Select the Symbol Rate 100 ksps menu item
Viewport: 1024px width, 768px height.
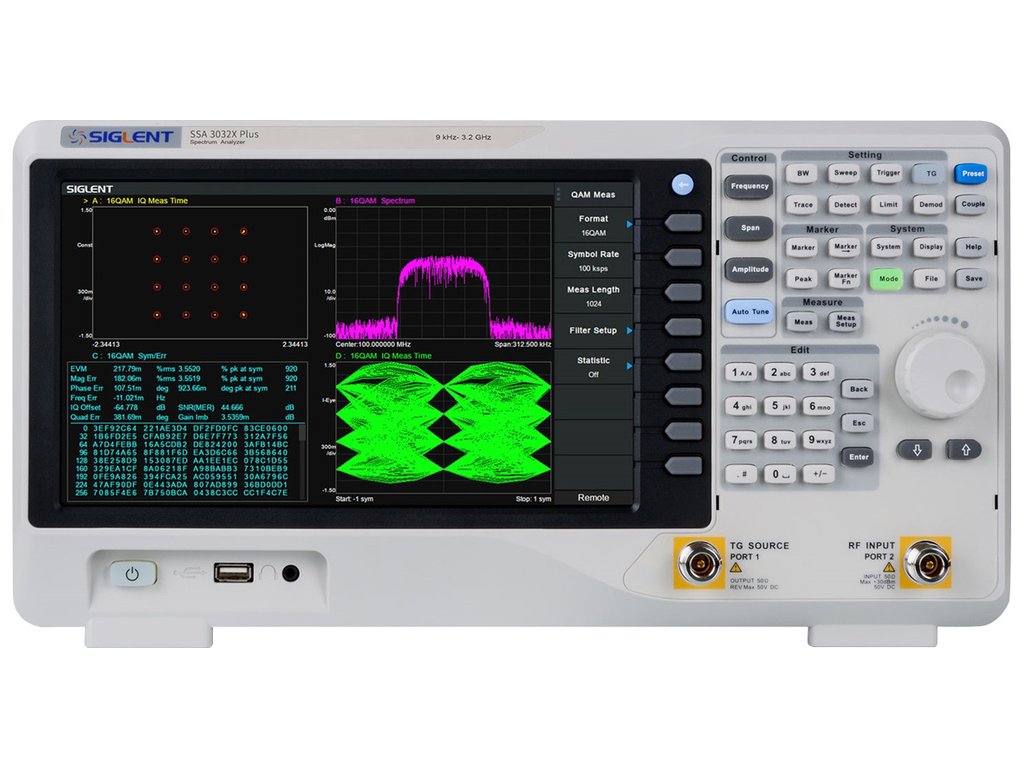point(593,261)
